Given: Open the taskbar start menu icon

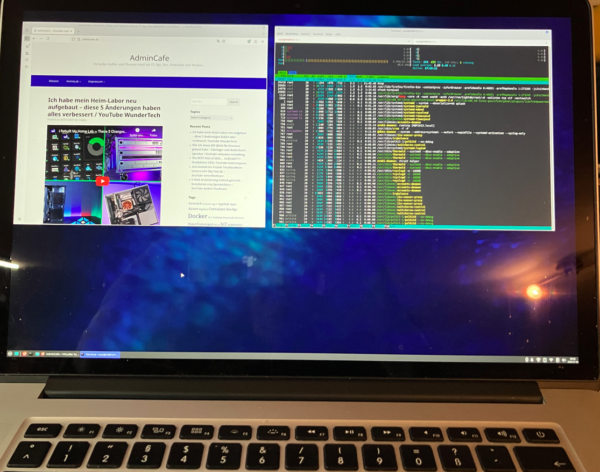Looking at the screenshot, I should point(12,354).
